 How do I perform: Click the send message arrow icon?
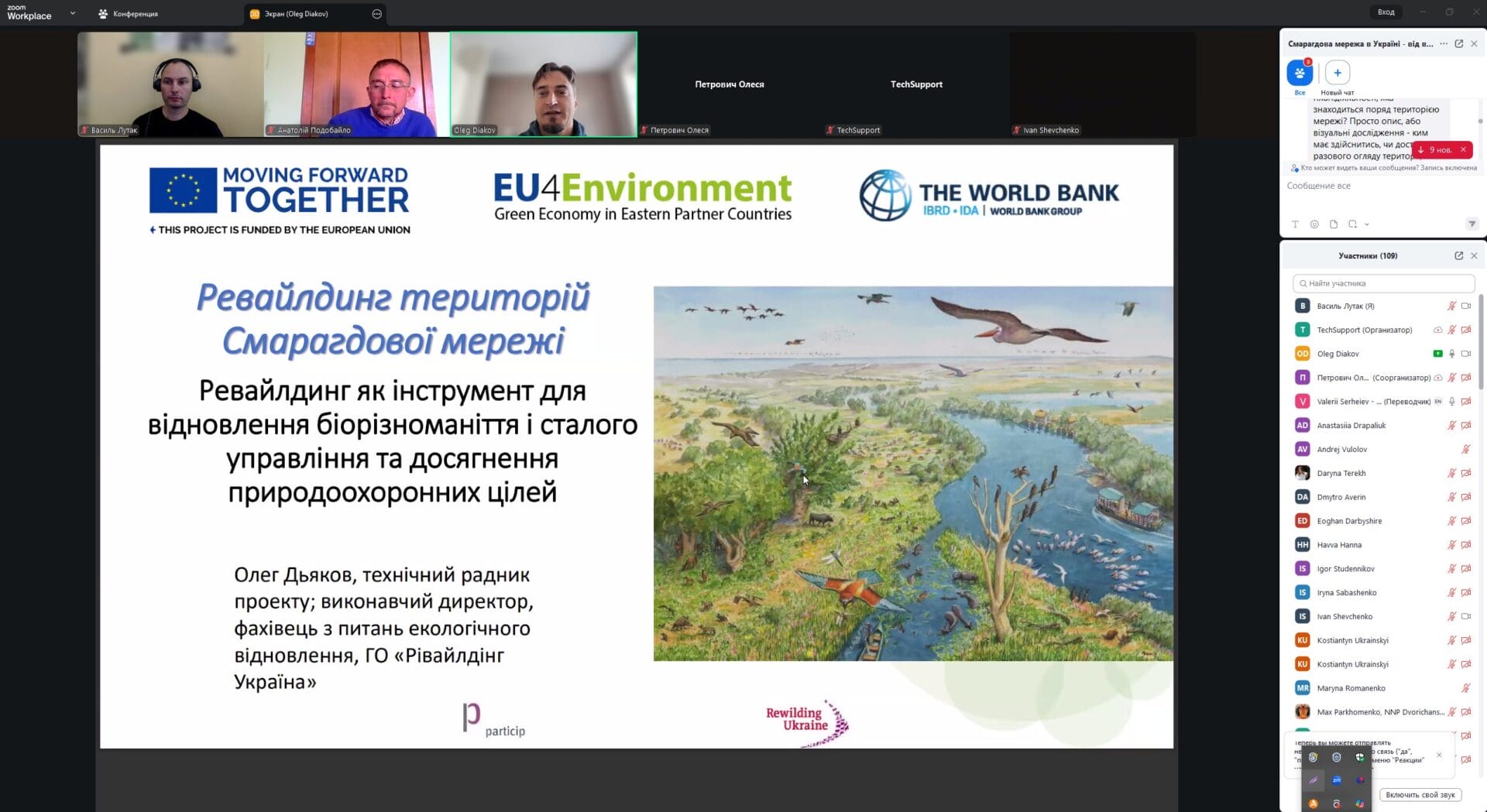1472,224
